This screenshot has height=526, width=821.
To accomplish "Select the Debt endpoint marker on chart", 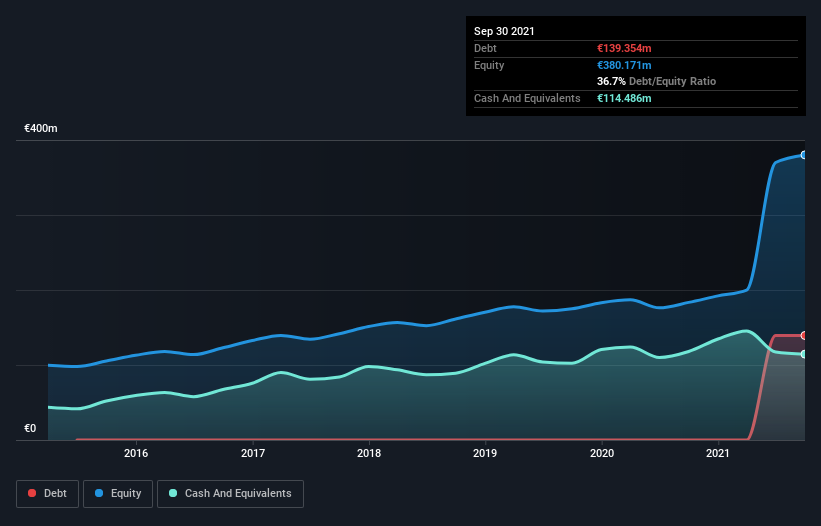I will 804,335.
